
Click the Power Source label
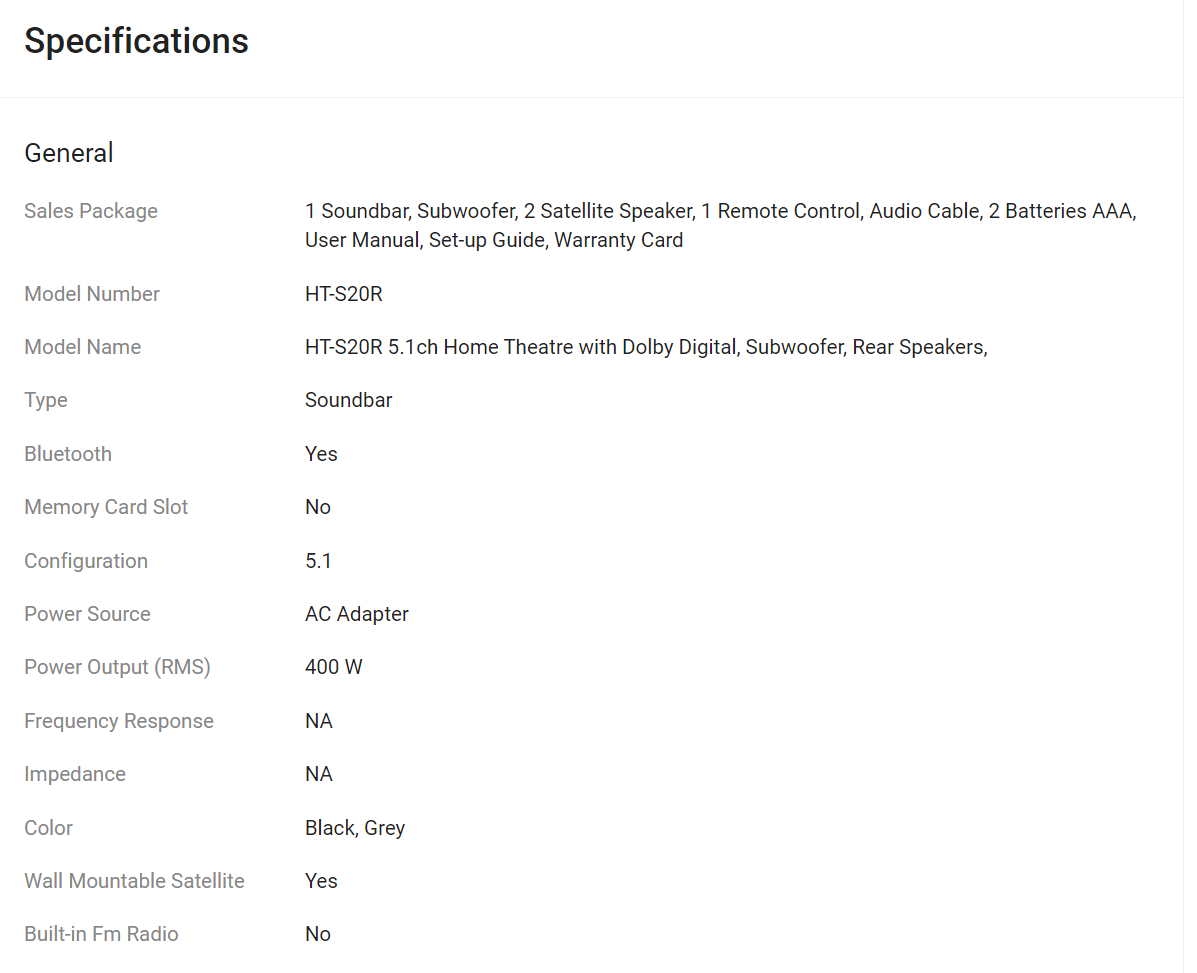pos(87,614)
